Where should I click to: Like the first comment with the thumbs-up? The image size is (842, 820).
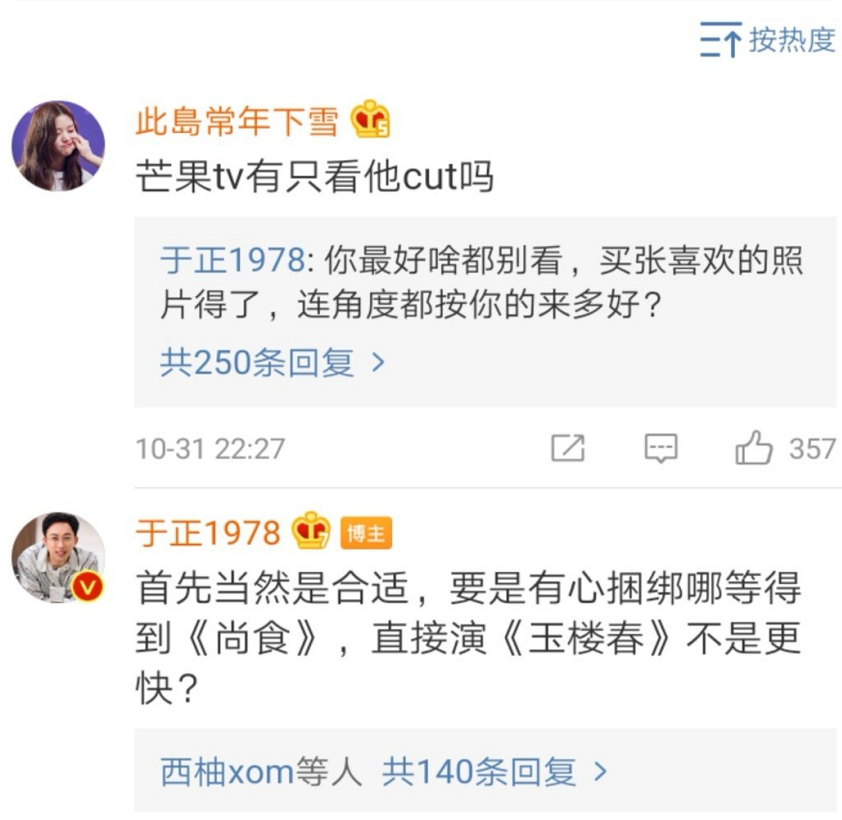[x=753, y=447]
